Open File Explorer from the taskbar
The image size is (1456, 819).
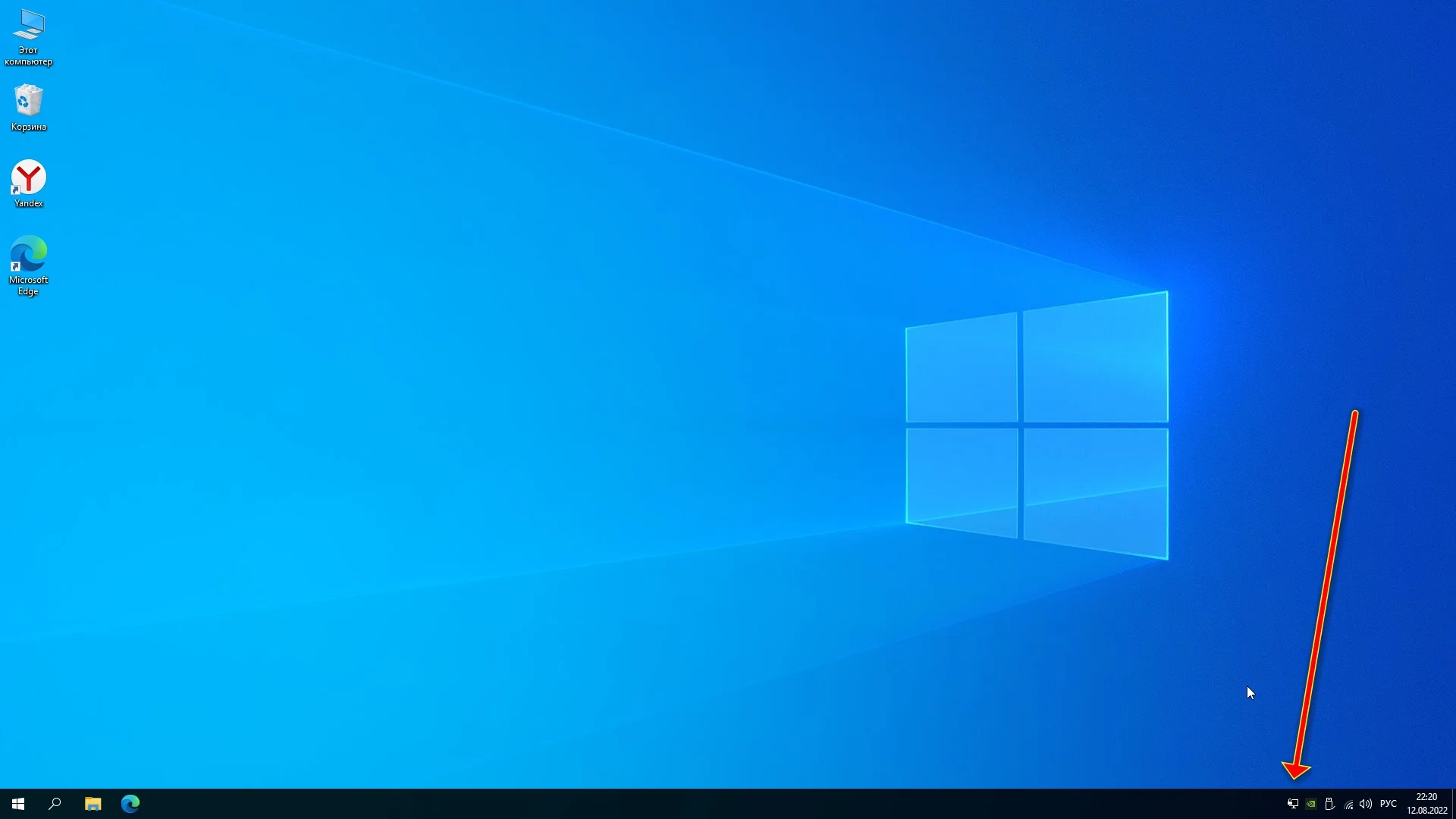(x=93, y=804)
